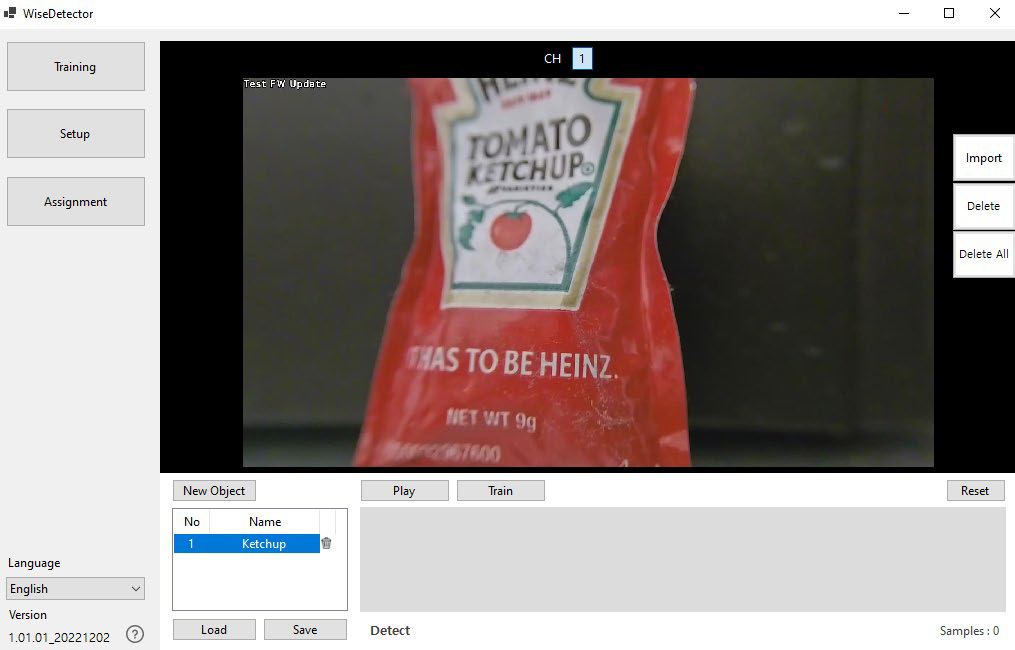The width and height of the screenshot is (1015, 650).
Task: Click the Name column header
Action: click(x=265, y=522)
